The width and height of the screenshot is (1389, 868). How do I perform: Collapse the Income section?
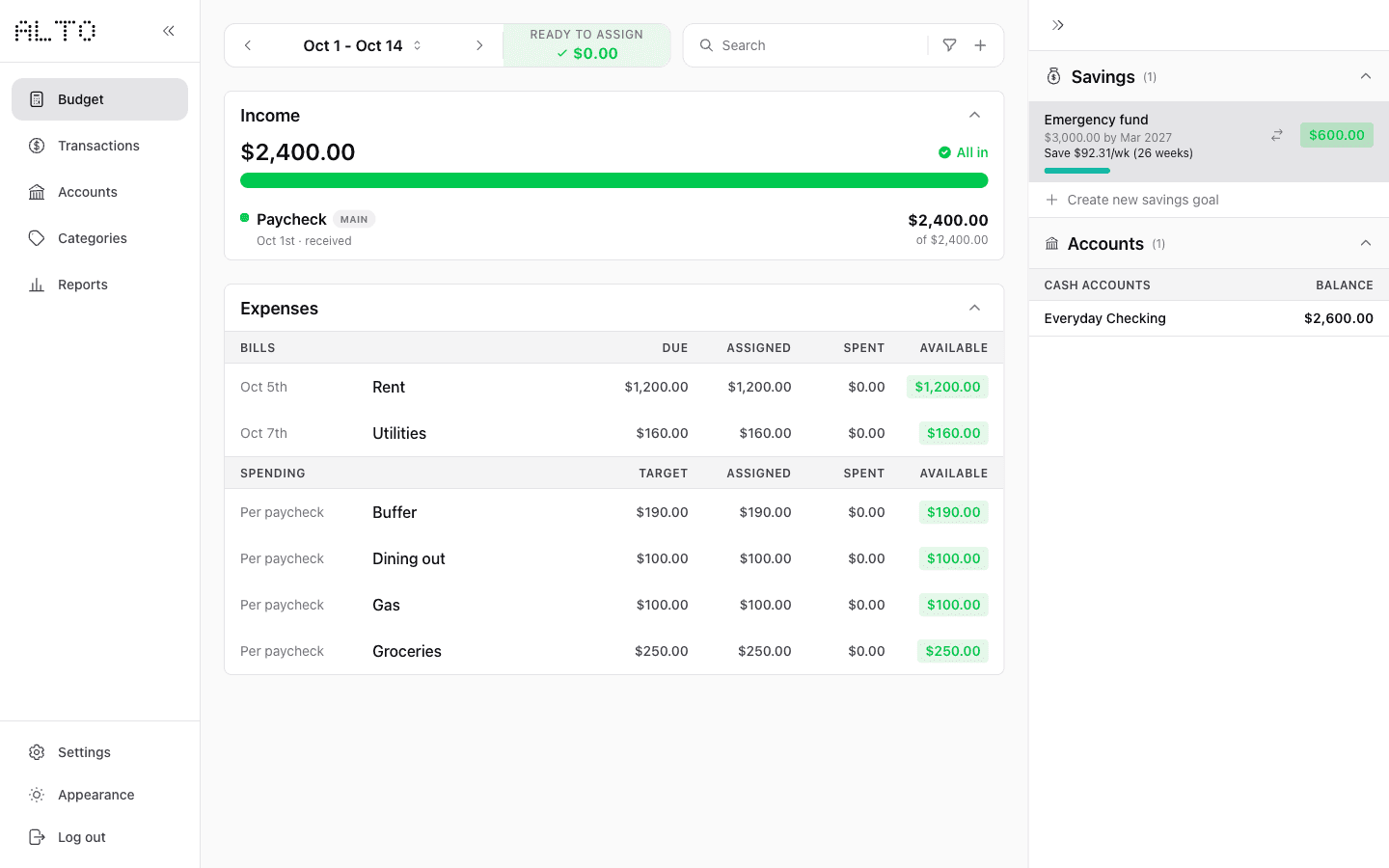974,115
